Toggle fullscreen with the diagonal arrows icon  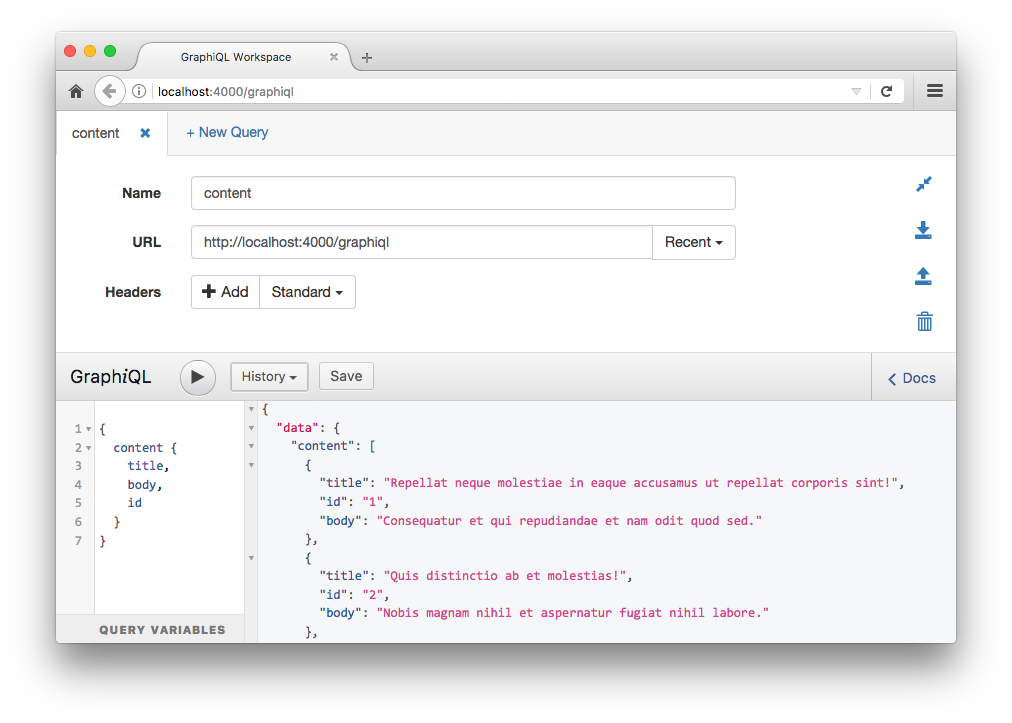[x=923, y=184]
